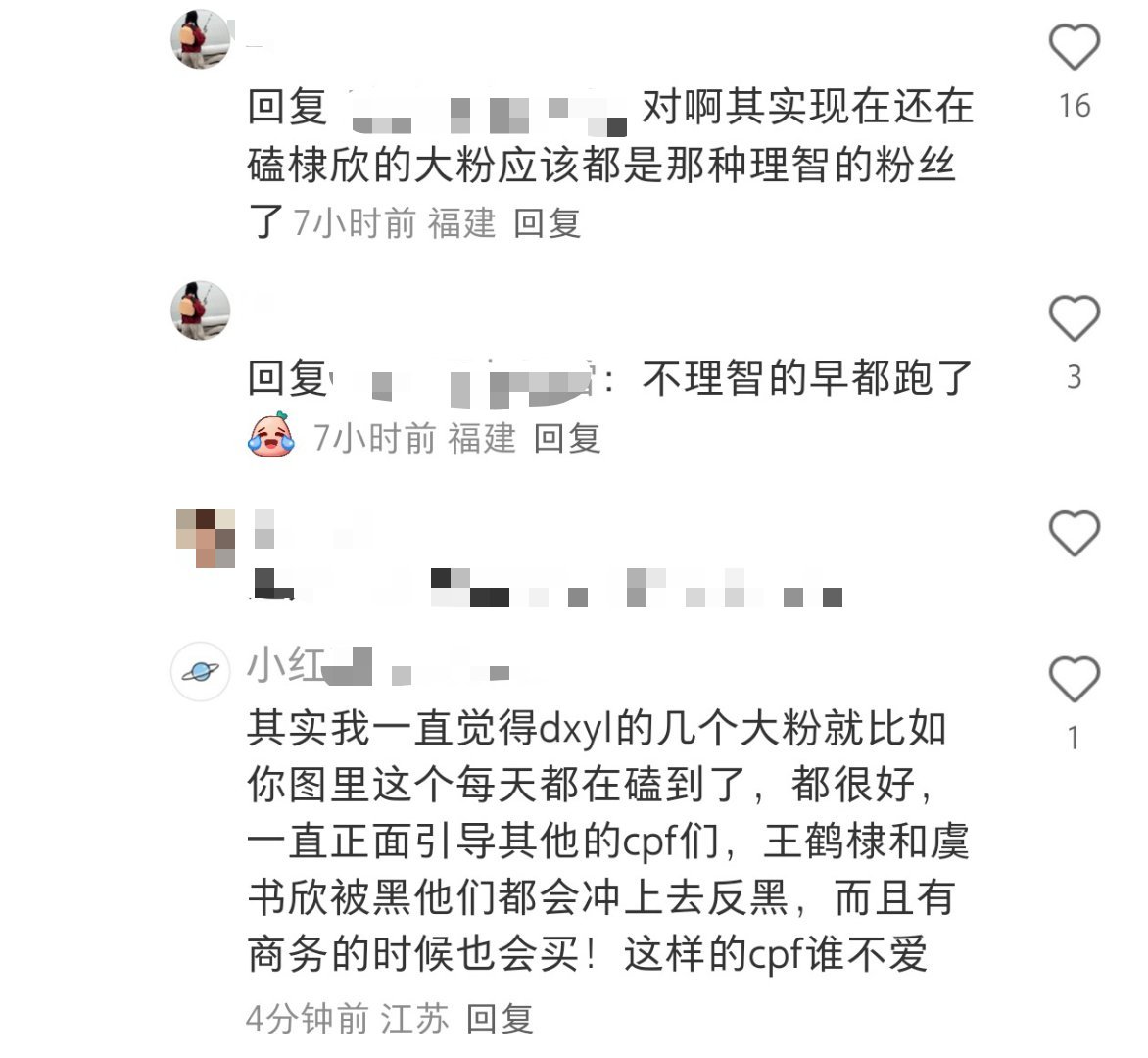Like the dxyl comment from Jiangsu
Image resolution: width=1148 pixels, height=1058 pixels.
[1075, 679]
